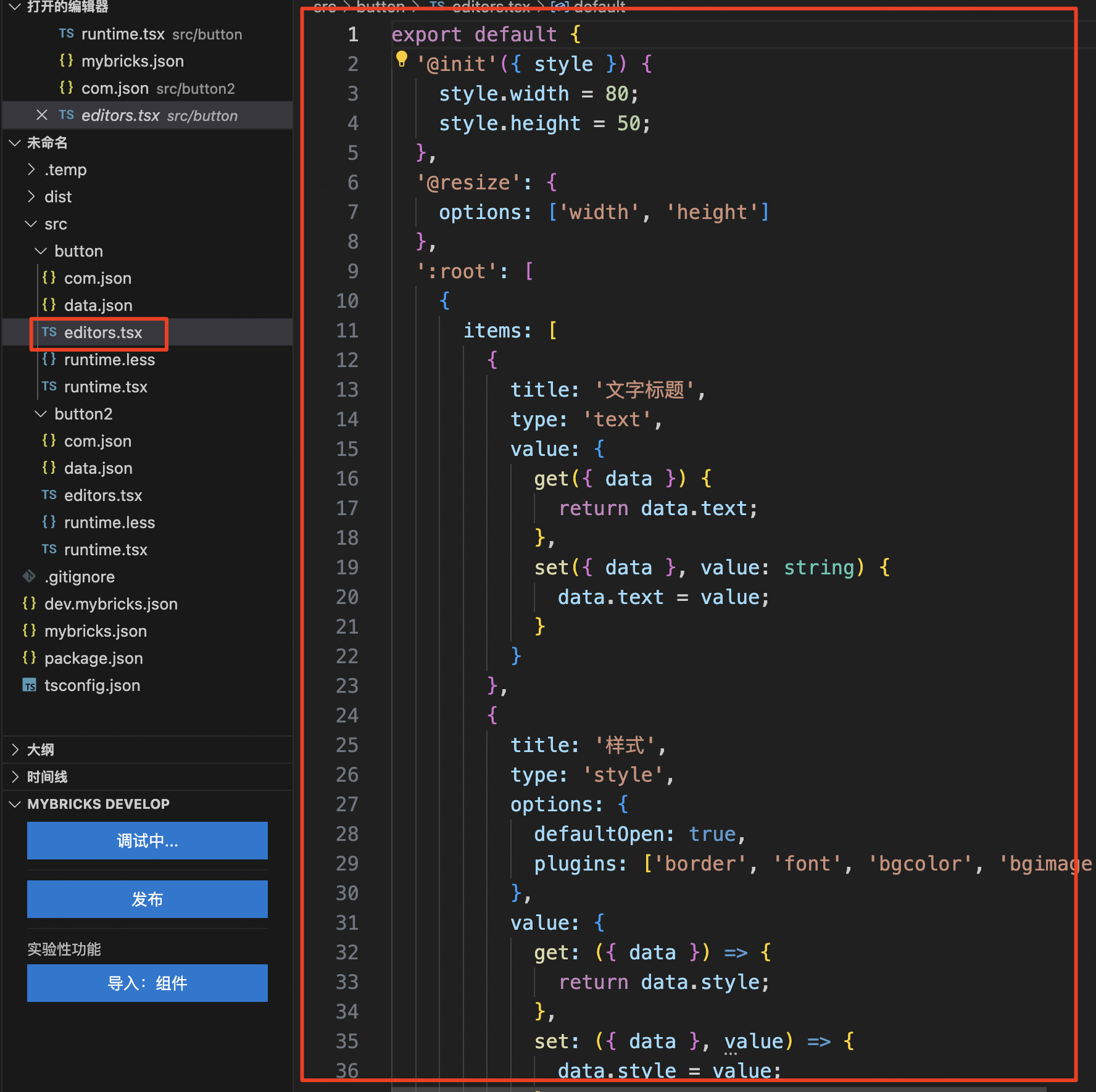The image size is (1096, 1092).
Task: Collapse the 打开的编辑器 section
Action: coord(15,7)
